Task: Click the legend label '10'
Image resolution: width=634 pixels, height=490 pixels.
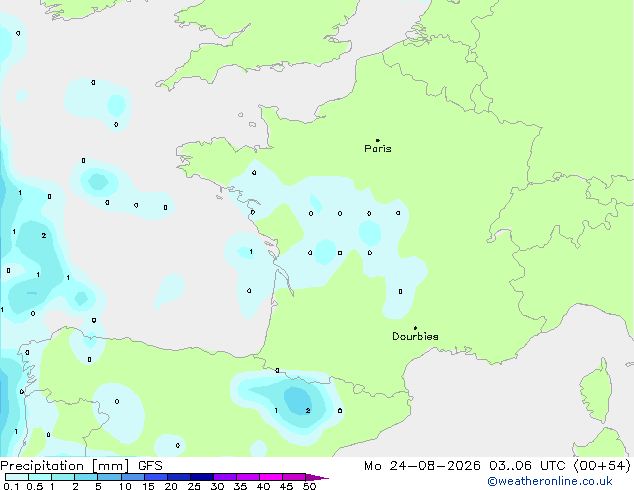Action: [x=125, y=486]
